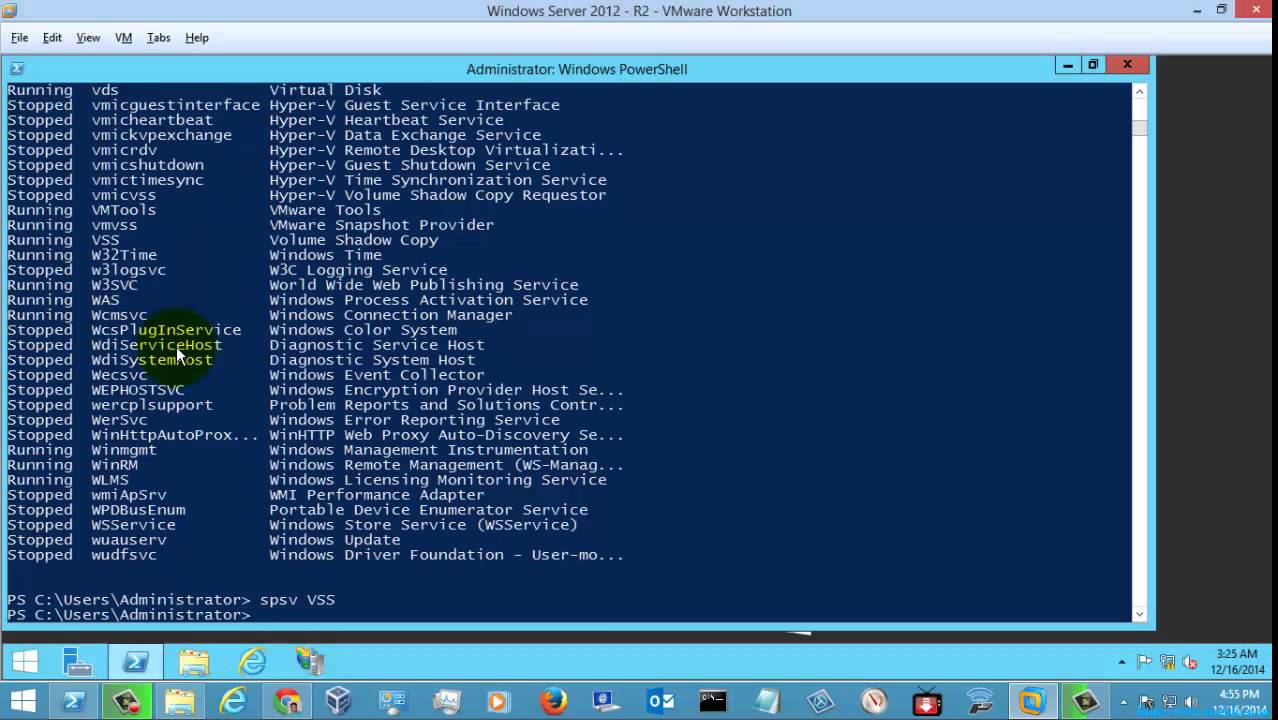Click the 'VMTools' service name
The image size is (1278, 720).
pyautogui.click(x=124, y=210)
